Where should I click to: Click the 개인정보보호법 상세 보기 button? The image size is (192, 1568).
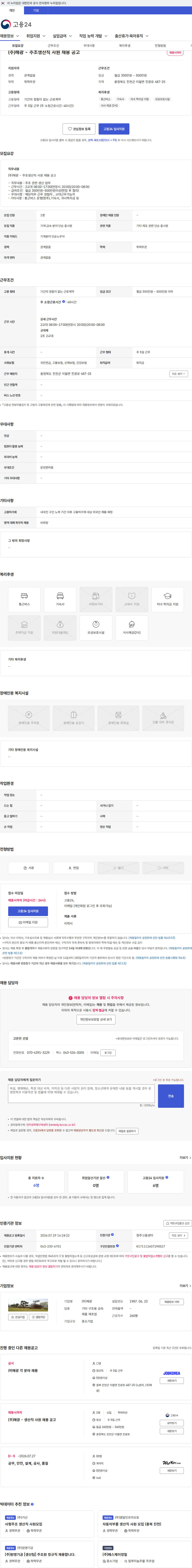(96, 1020)
